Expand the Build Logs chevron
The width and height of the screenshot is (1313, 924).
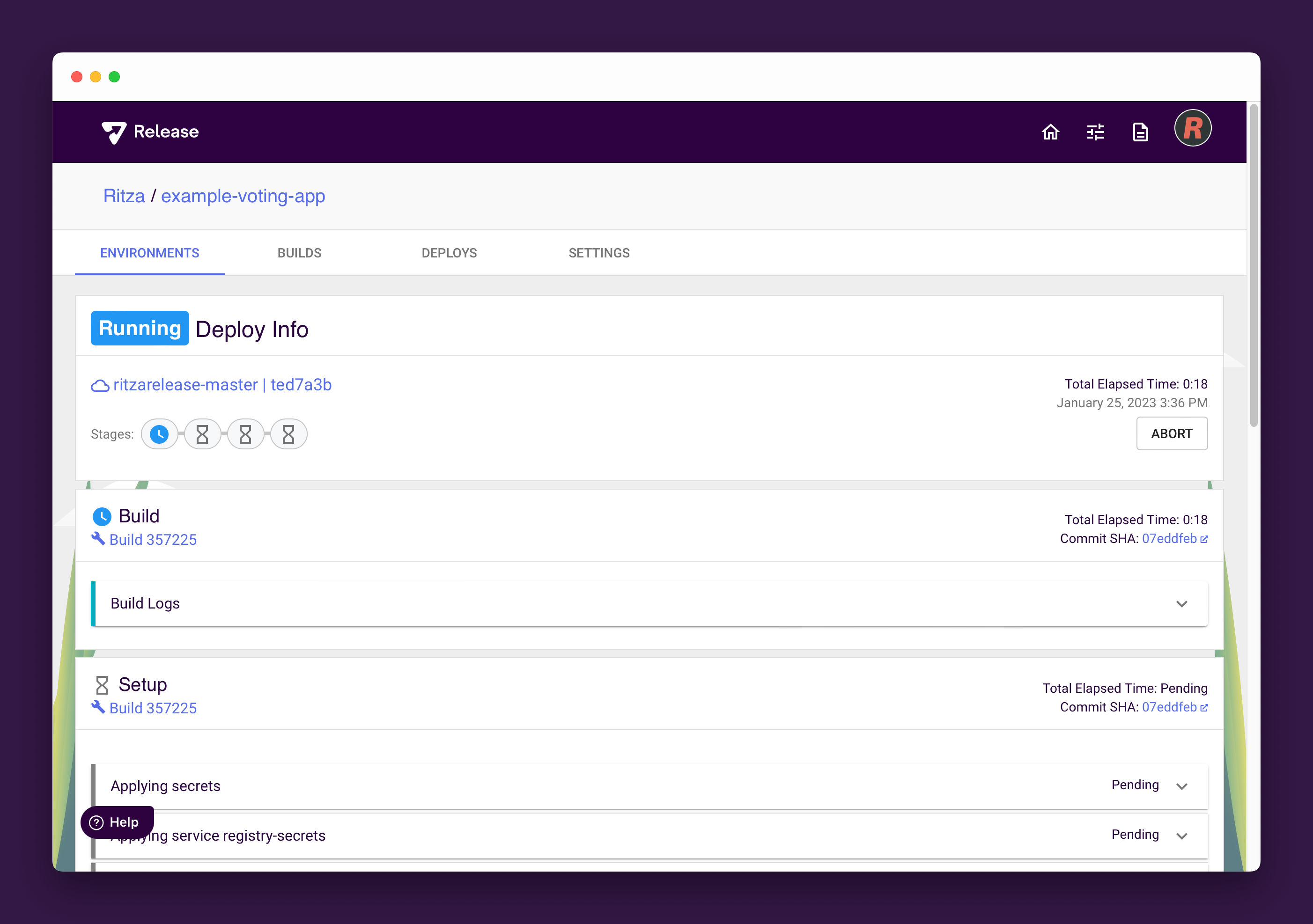point(1181,604)
